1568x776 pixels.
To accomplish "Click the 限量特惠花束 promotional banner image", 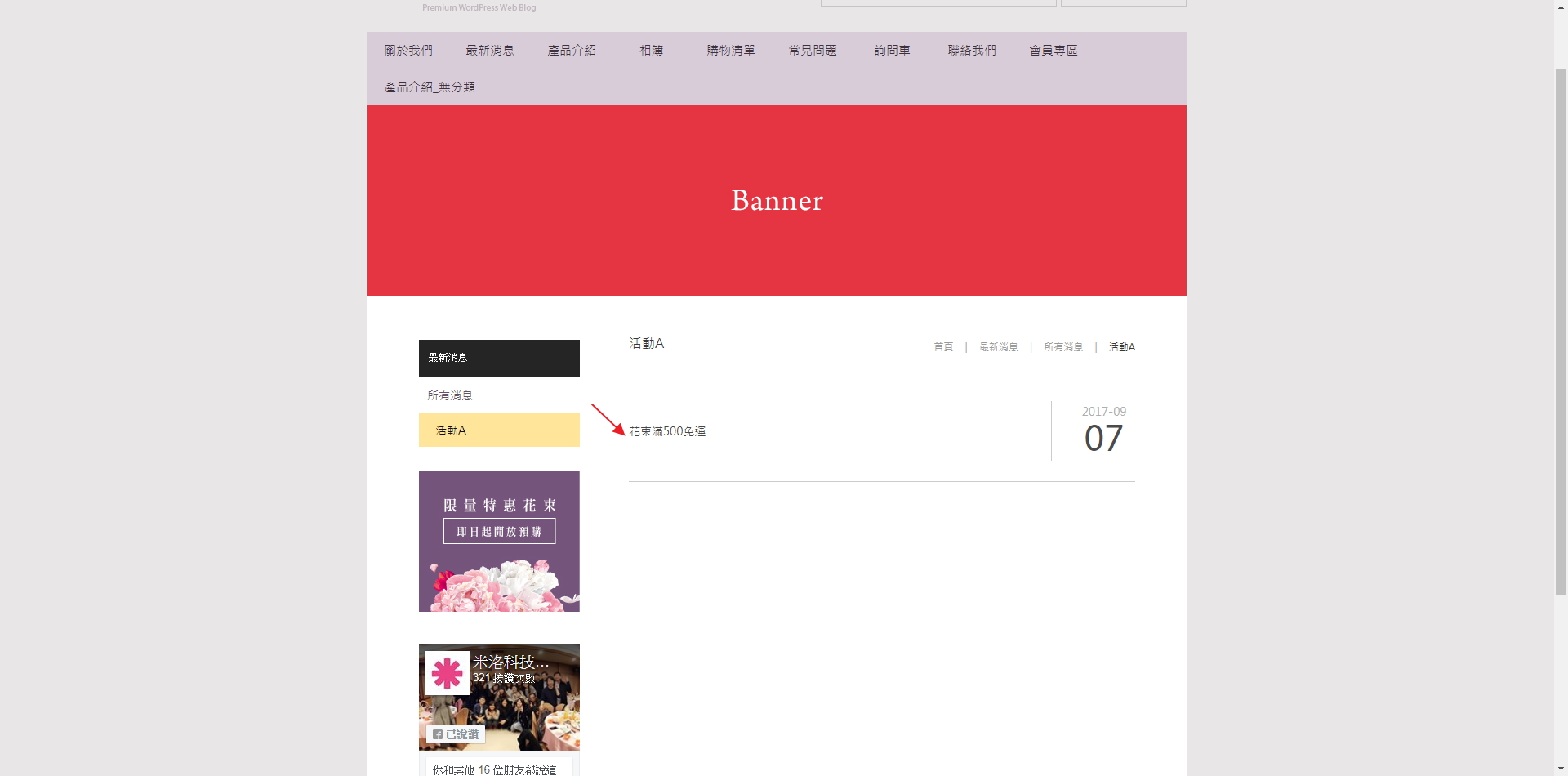I will click(x=499, y=542).
